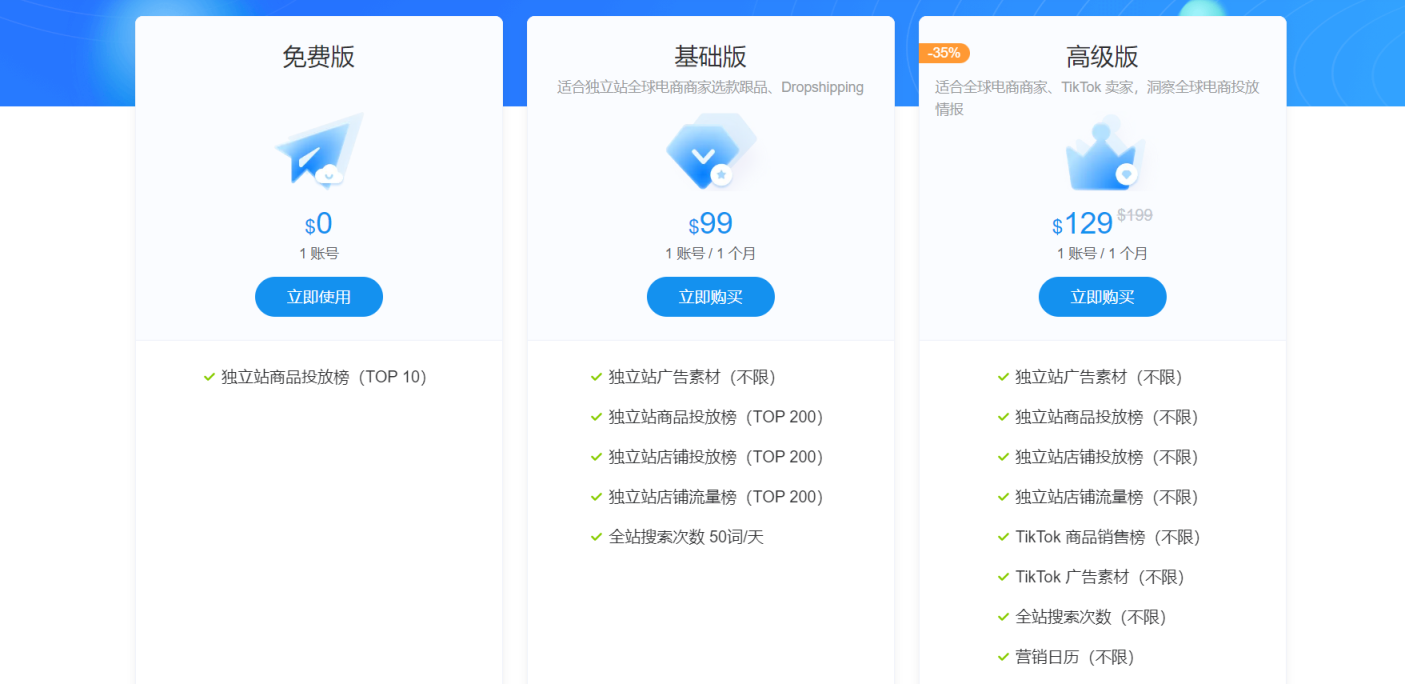
Task: Click the paper plane icon in 免费版
Action: [318, 151]
